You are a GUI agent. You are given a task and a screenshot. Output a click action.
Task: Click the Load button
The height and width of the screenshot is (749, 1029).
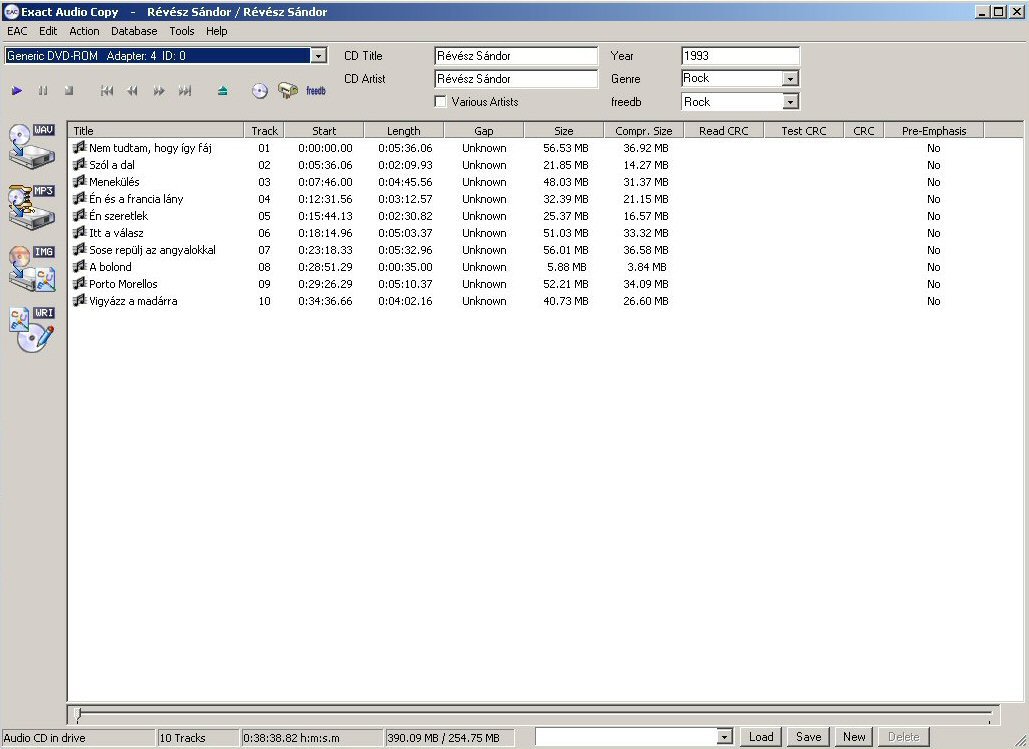tap(761, 737)
